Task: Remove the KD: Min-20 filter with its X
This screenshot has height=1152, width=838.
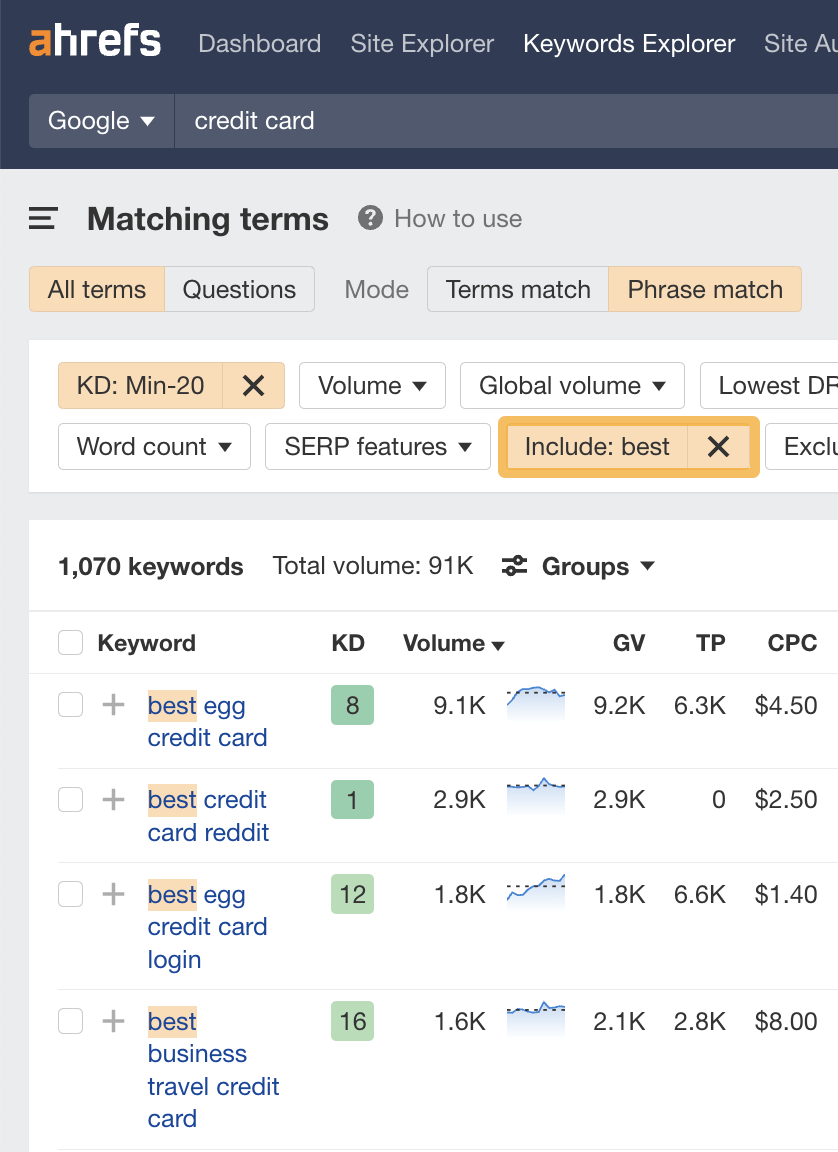Action: [x=253, y=385]
